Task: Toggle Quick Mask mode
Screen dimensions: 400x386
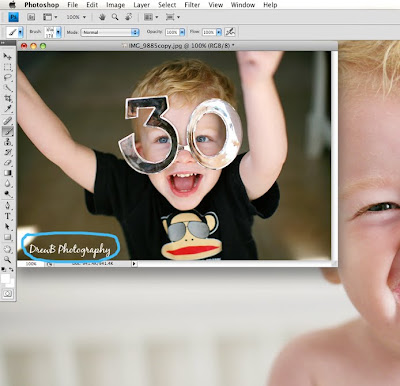Action: (7, 294)
